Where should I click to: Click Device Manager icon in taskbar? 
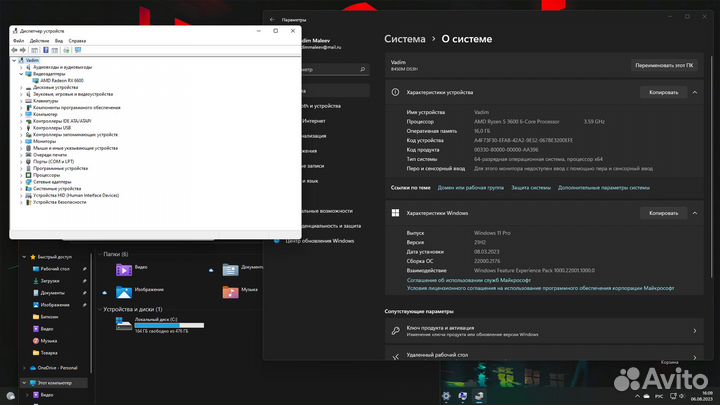479,396
